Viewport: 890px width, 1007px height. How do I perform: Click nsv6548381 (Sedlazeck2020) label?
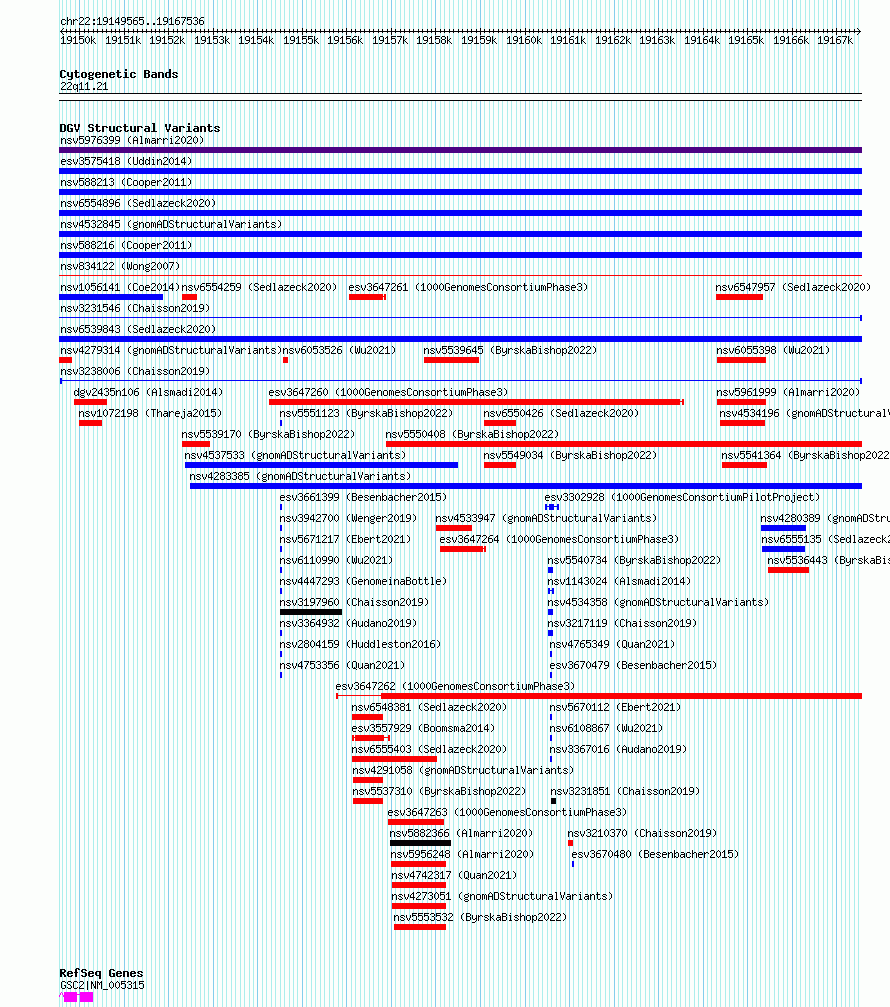[429, 707]
